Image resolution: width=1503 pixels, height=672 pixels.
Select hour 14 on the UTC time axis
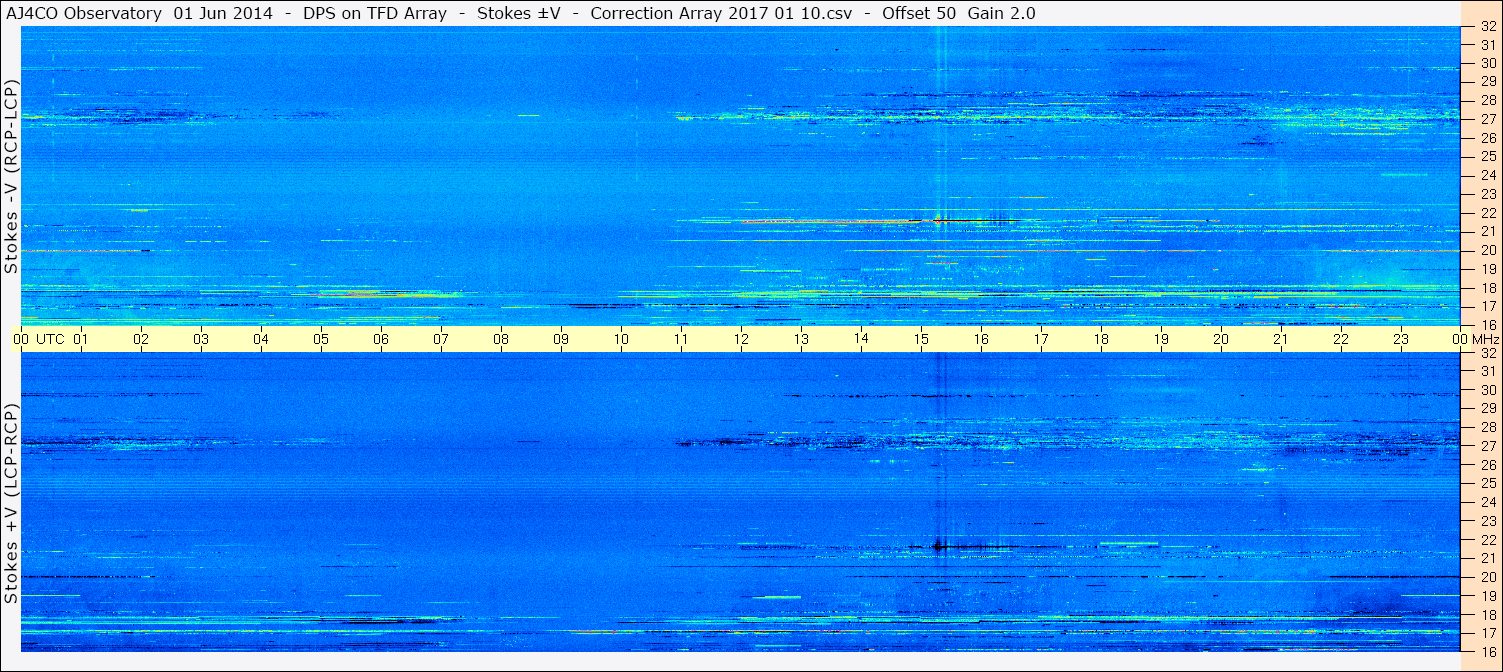click(x=861, y=338)
